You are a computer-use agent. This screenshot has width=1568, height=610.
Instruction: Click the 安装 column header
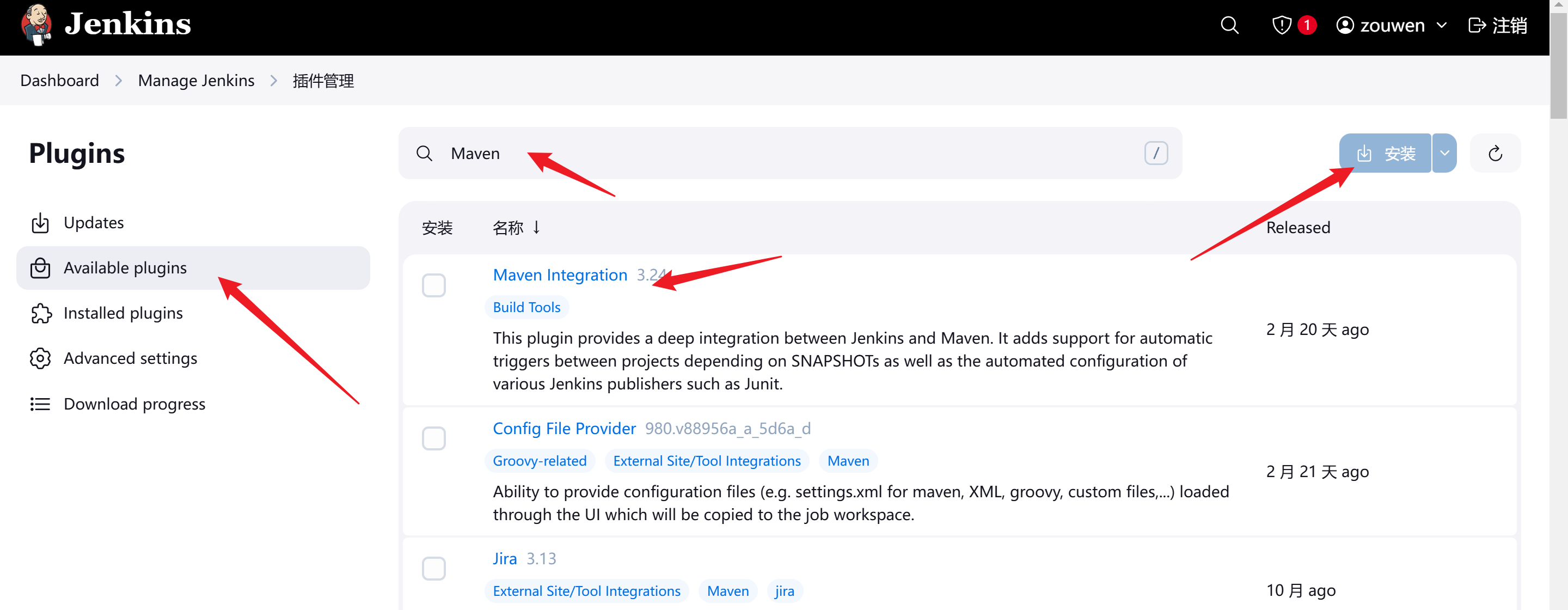coord(437,228)
